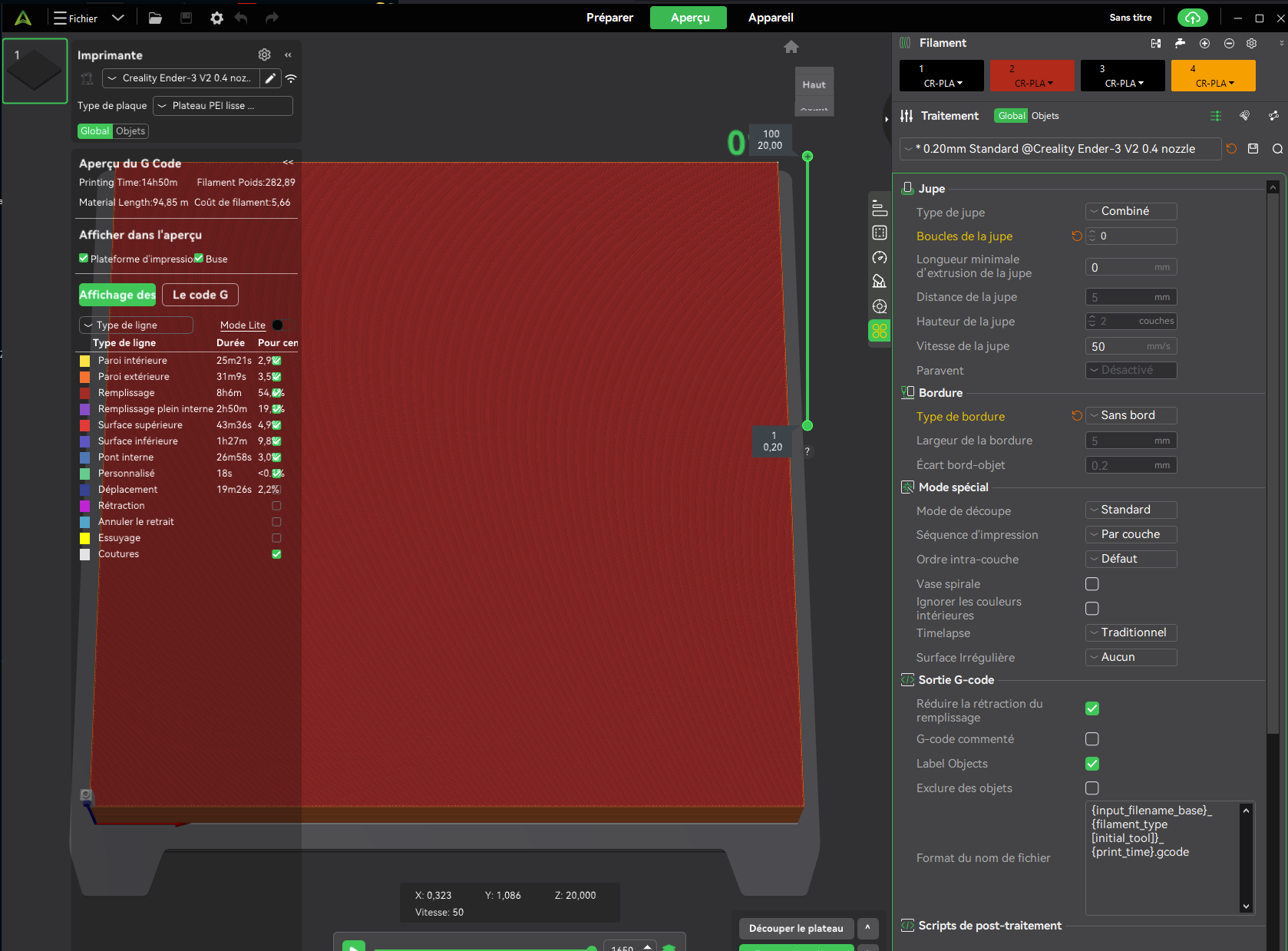Change Type de jupe from Combiné

(x=1131, y=211)
